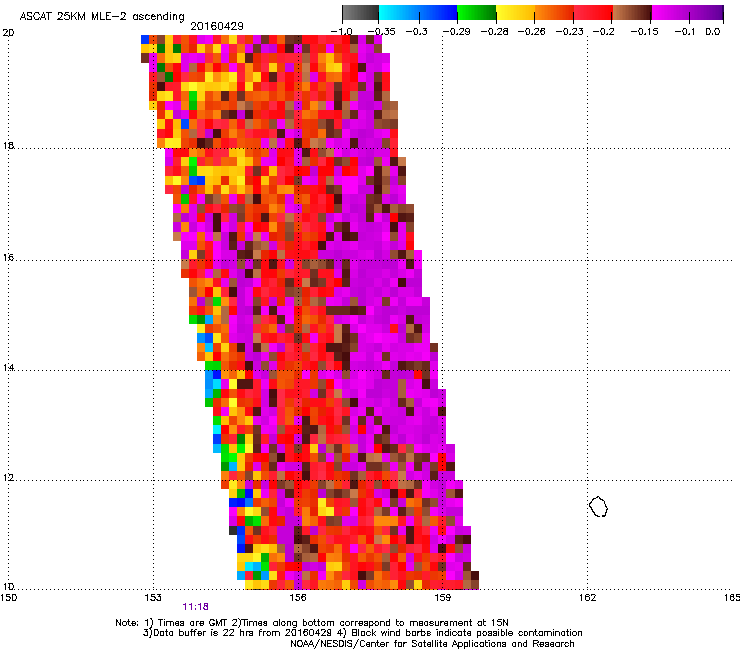Click the 0.0 color scale label
This screenshot has width=740, height=650.
[713, 32]
